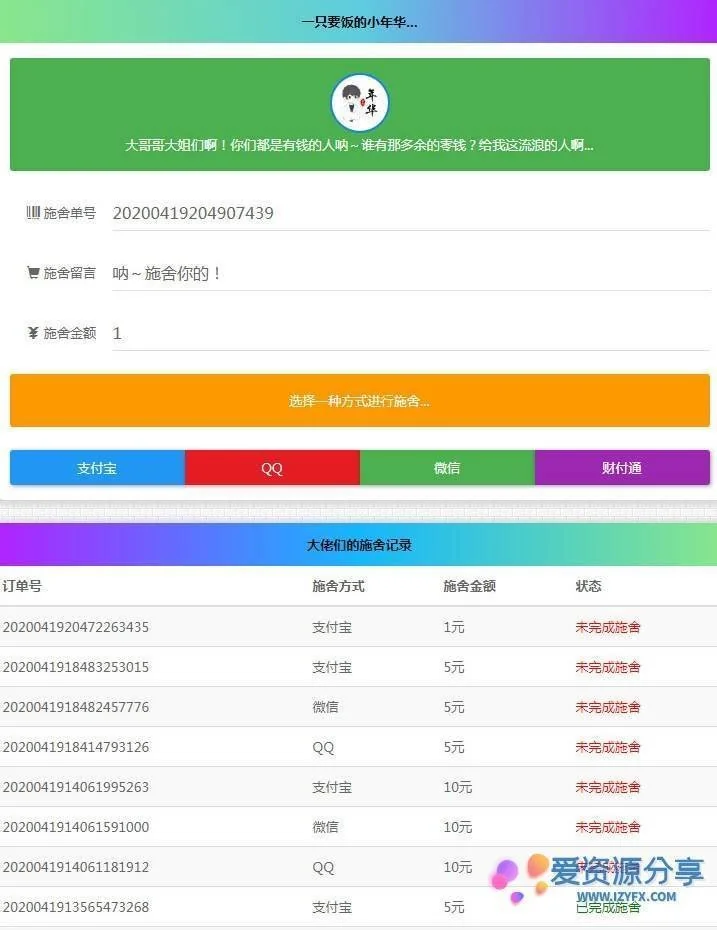
Task: Click the barcode icon beside 施舍单号
Action: (33, 212)
